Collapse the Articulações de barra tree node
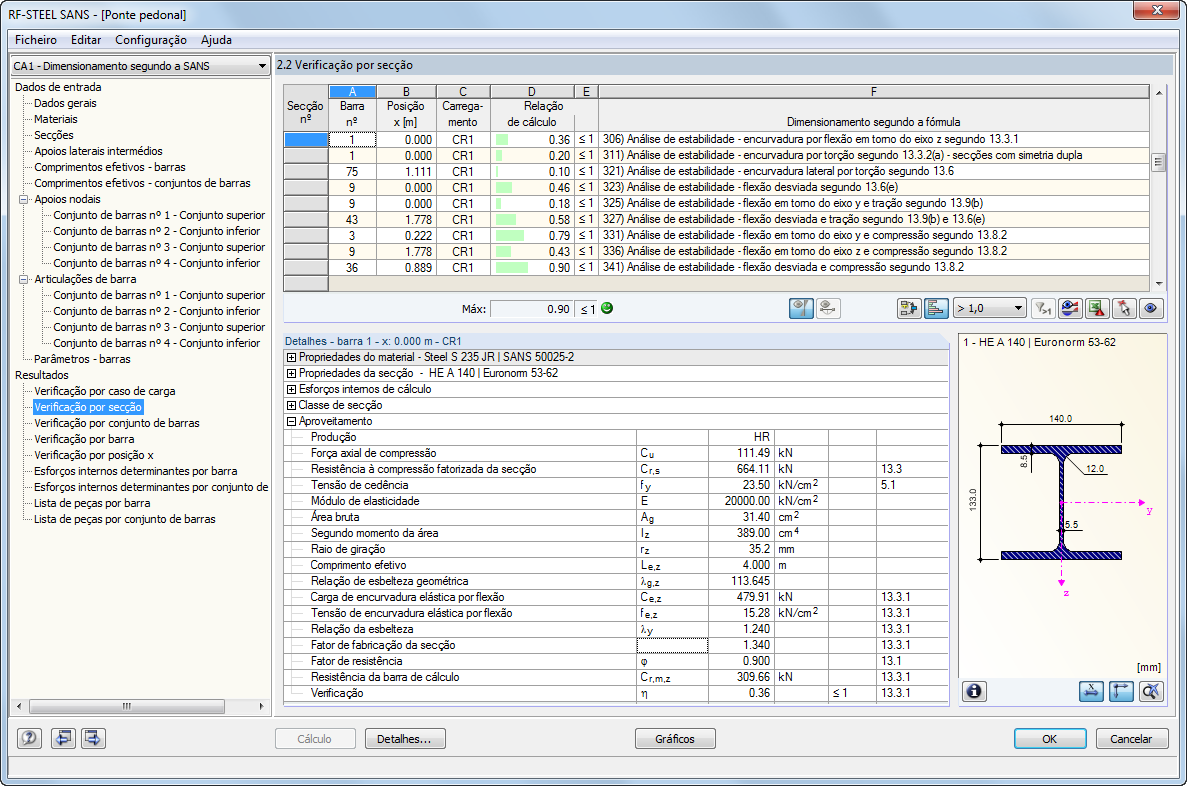 [x=23, y=279]
